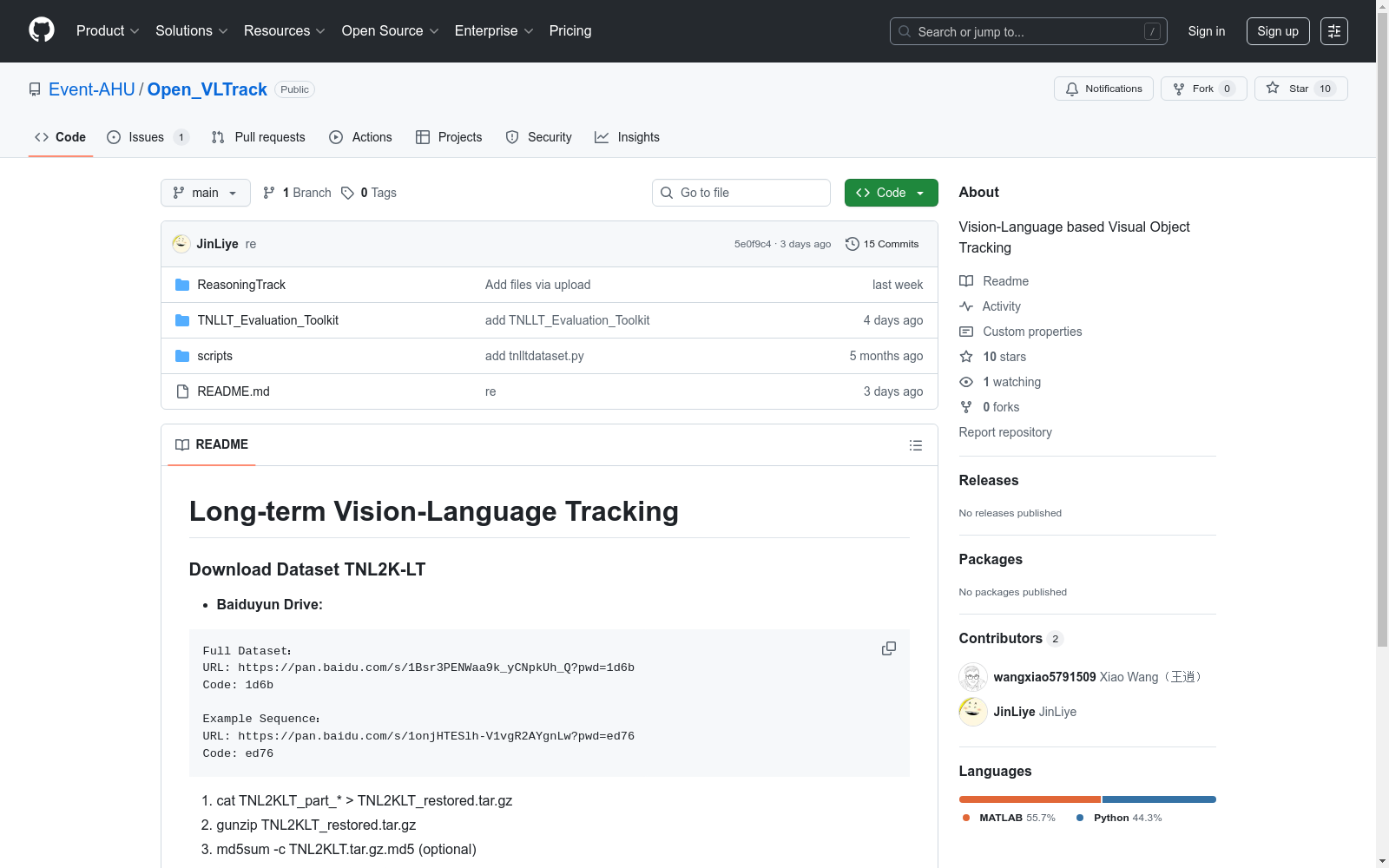Image resolution: width=1389 pixels, height=868 pixels.
Task: Click the Sign in link
Action: point(1207,31)
